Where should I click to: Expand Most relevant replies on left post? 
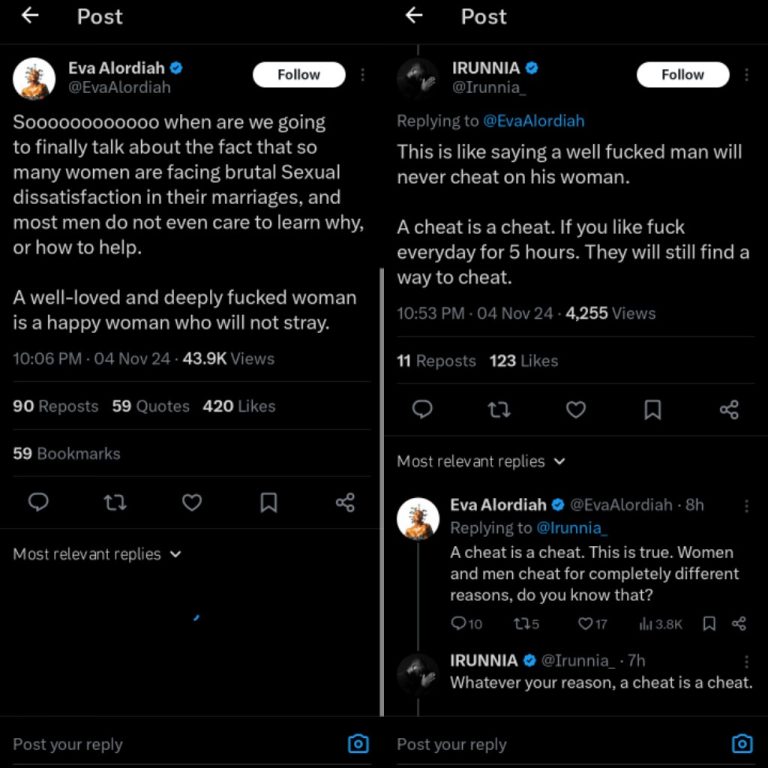click(x=97, y=554)
